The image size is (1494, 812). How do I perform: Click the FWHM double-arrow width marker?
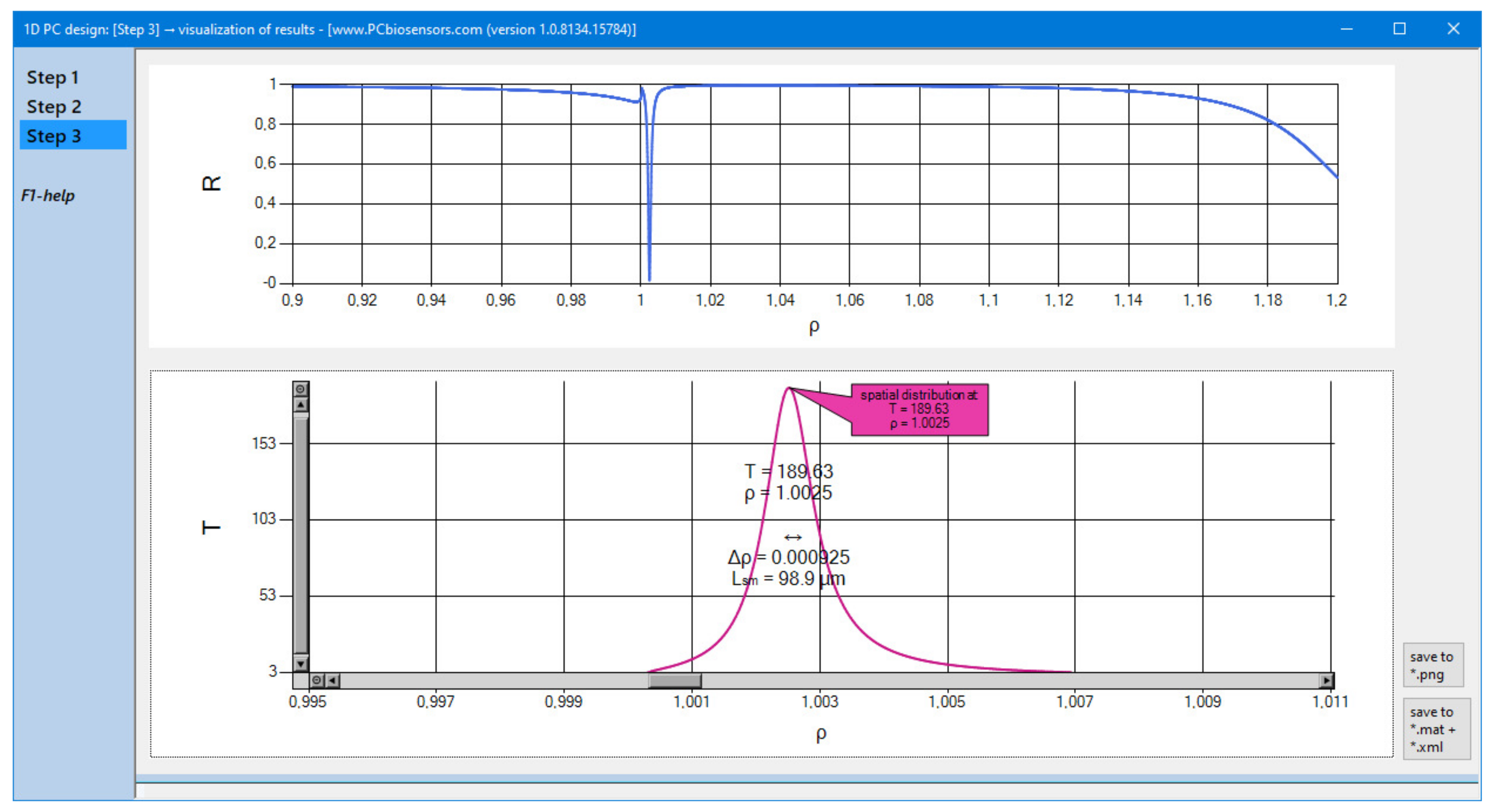pos(793,538)
